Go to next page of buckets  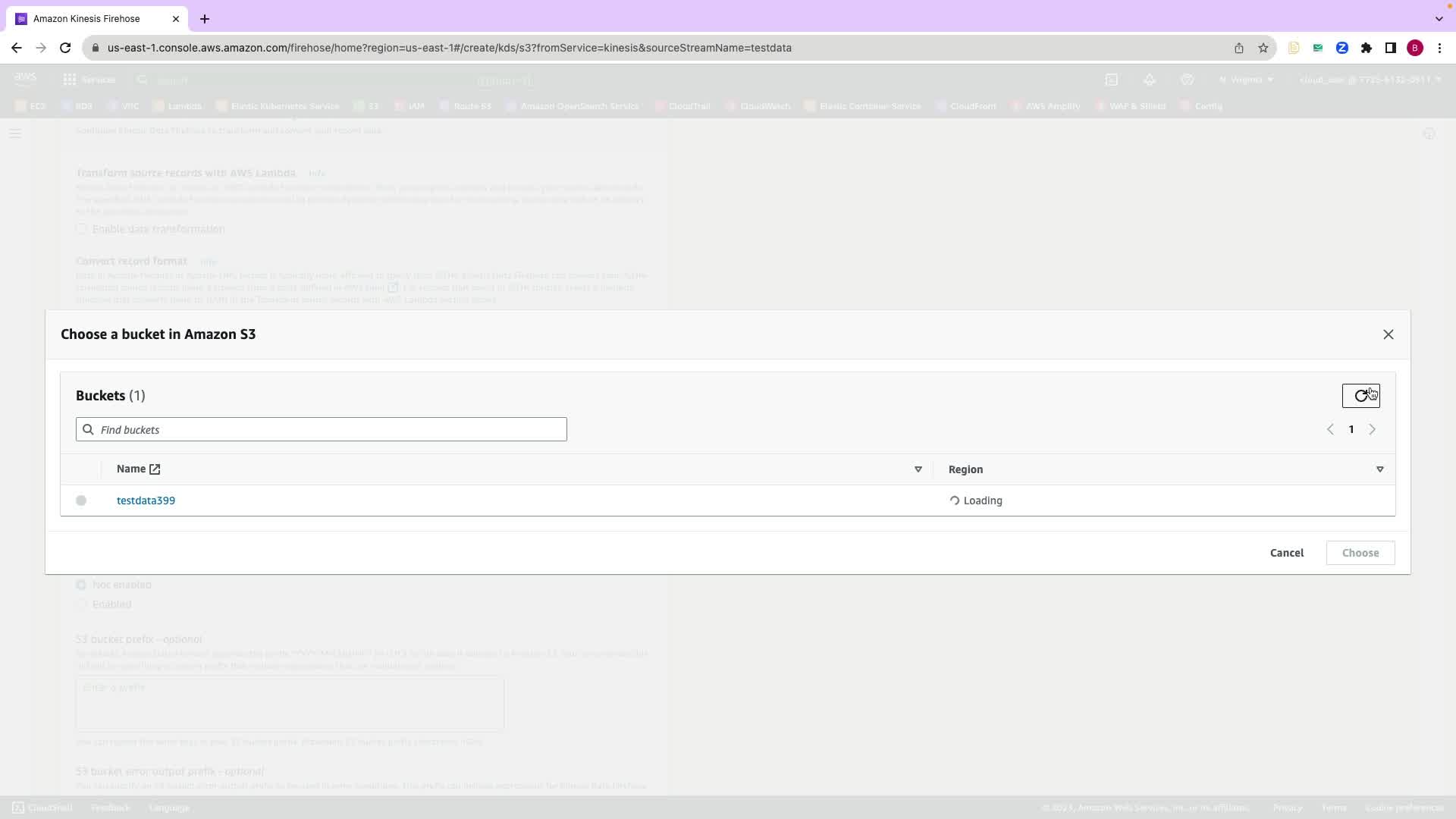(x=1372, y=430)
